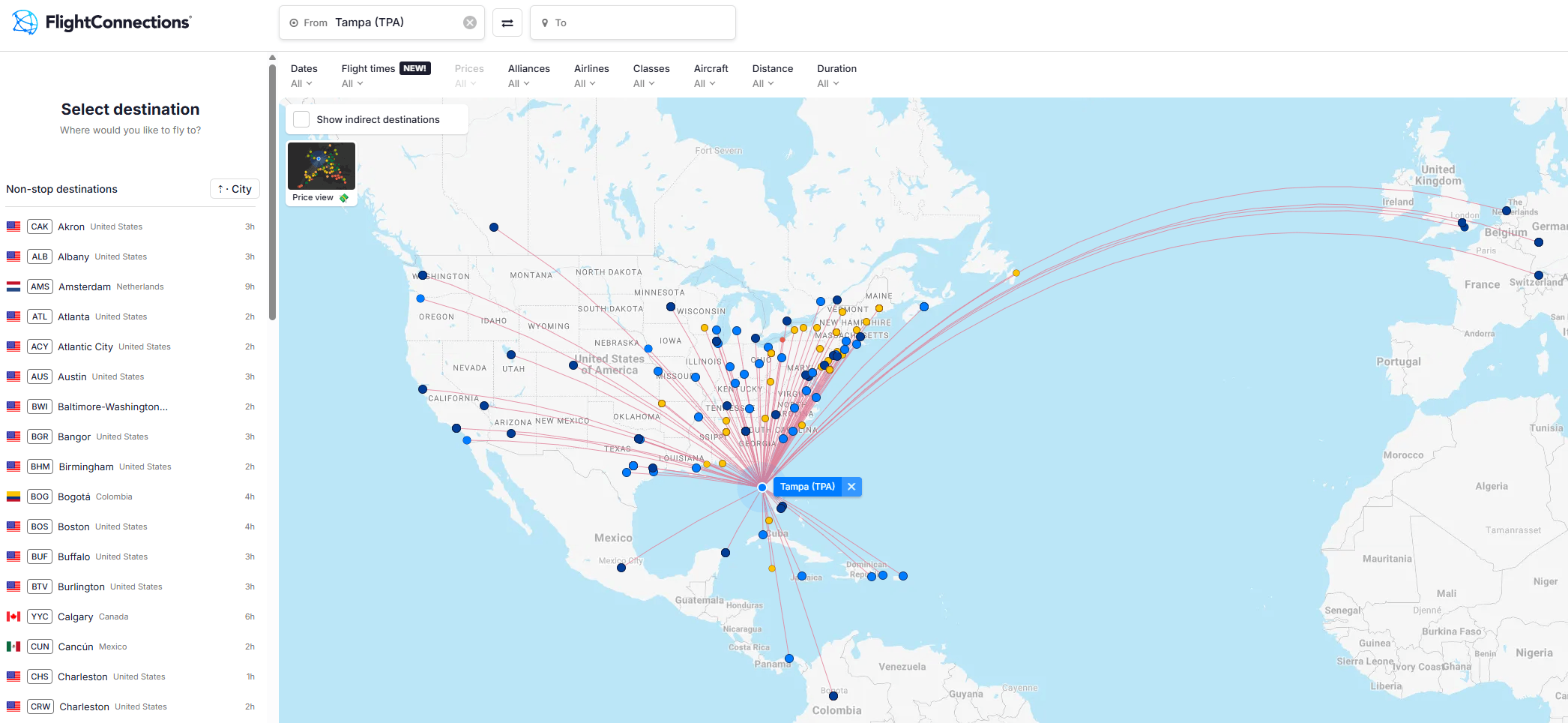Viewport: 1568px width, 723px height.
Task: Expand the Airlines filter dropdown
Action: point(591,76)
